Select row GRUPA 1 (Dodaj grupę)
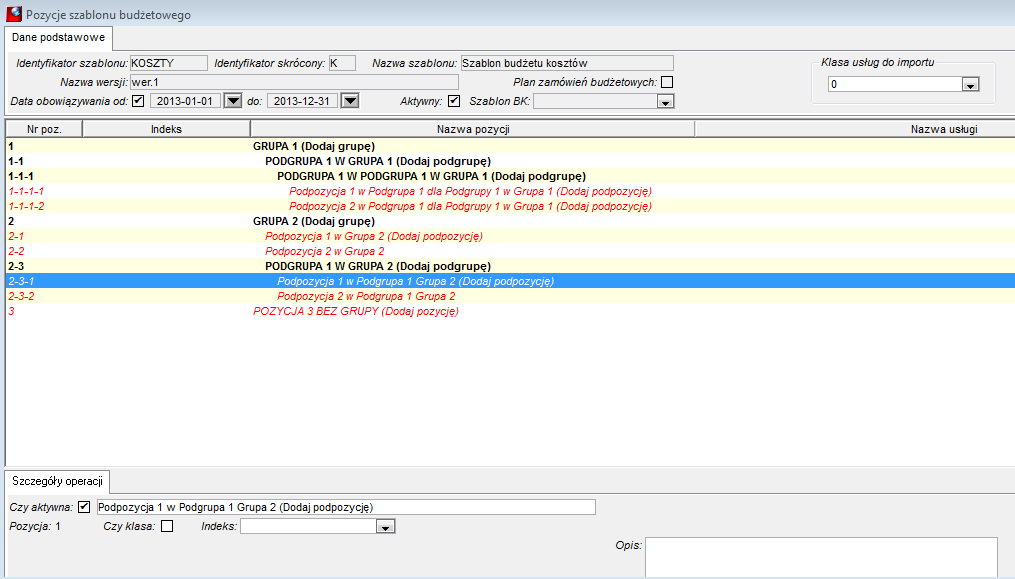The height and width of the screenshot is (579, 1015). pos(511,146)
